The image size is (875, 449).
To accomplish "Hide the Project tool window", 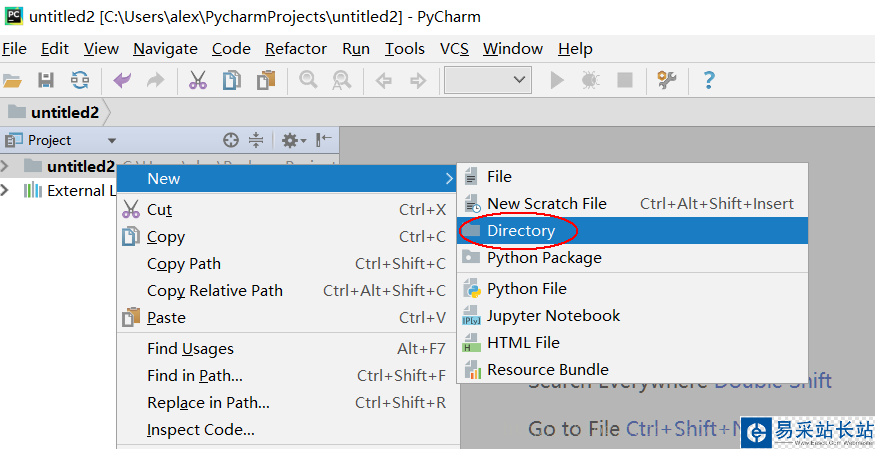I will click(324, 140).
